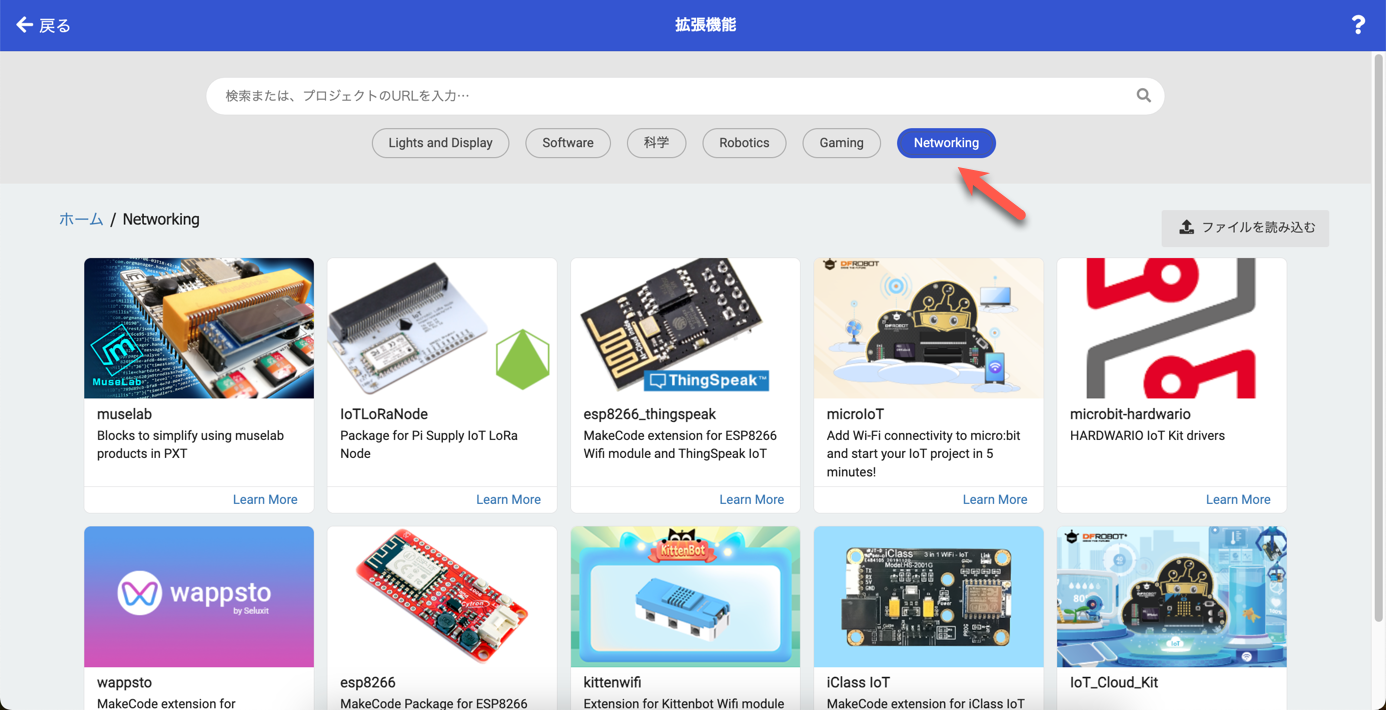The image size is (1386, 710).
Task: Click the esp8266 red board image
Action: click(x=442, y=597)
